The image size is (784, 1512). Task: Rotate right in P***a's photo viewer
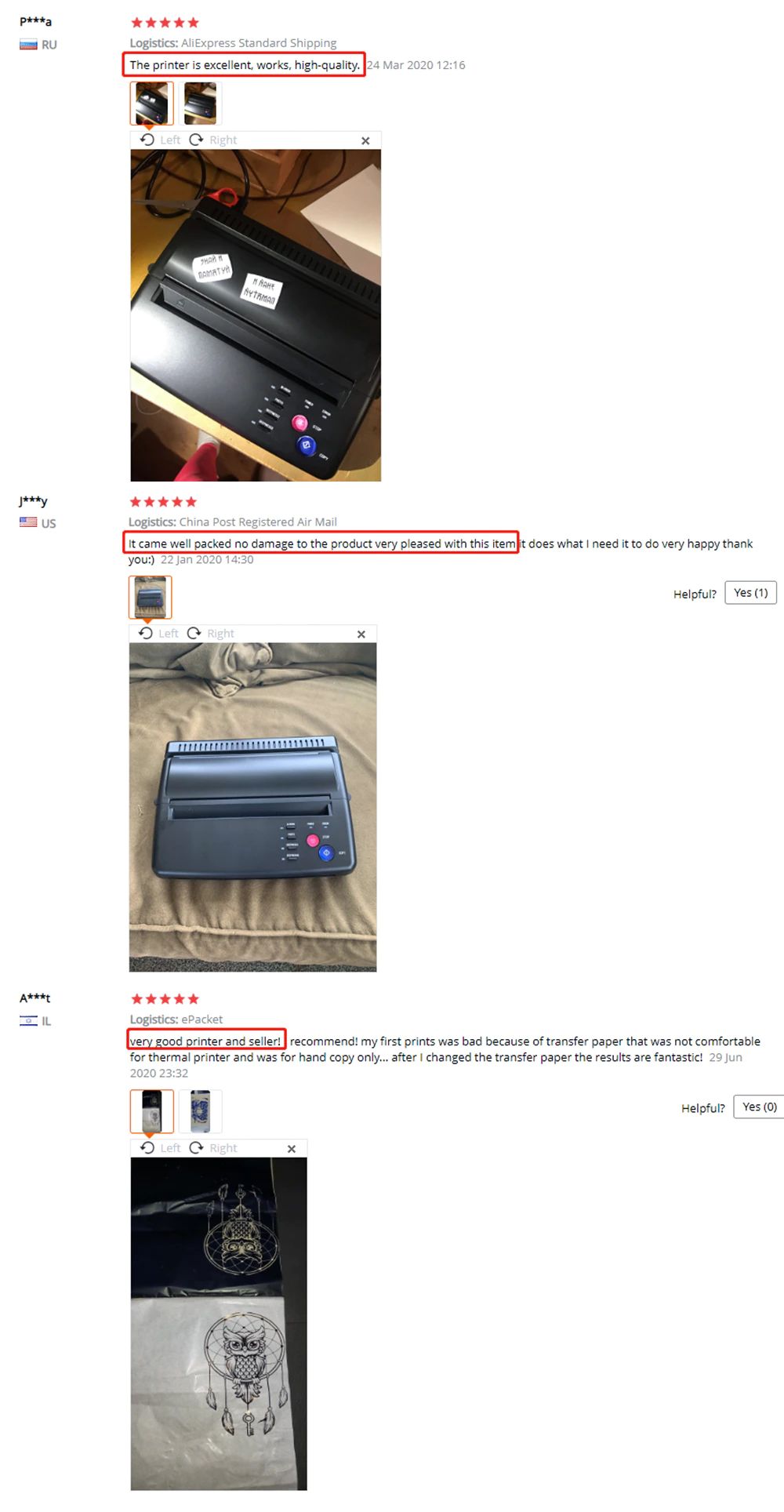(212, 140)
